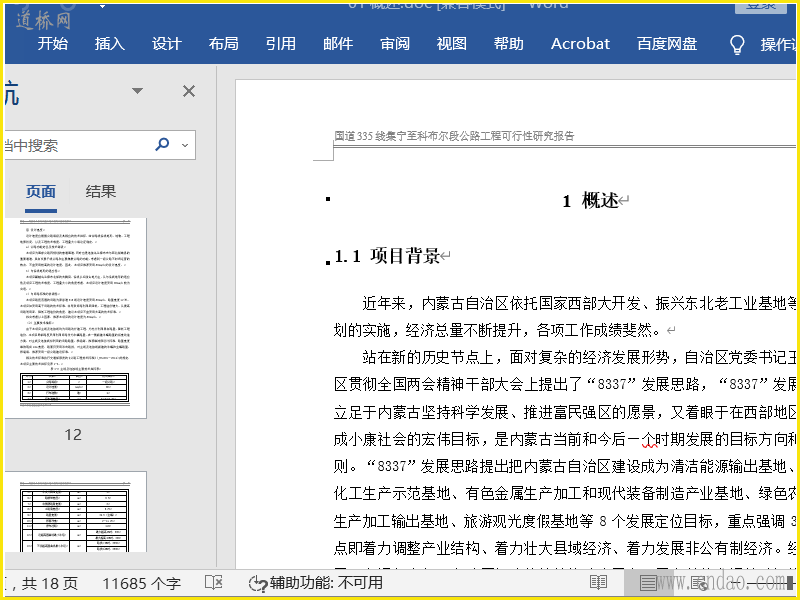Switch to the 视图 ribbon tab
Image resolution: width=800 pixels, height=600 pixels.
[452, 44]
